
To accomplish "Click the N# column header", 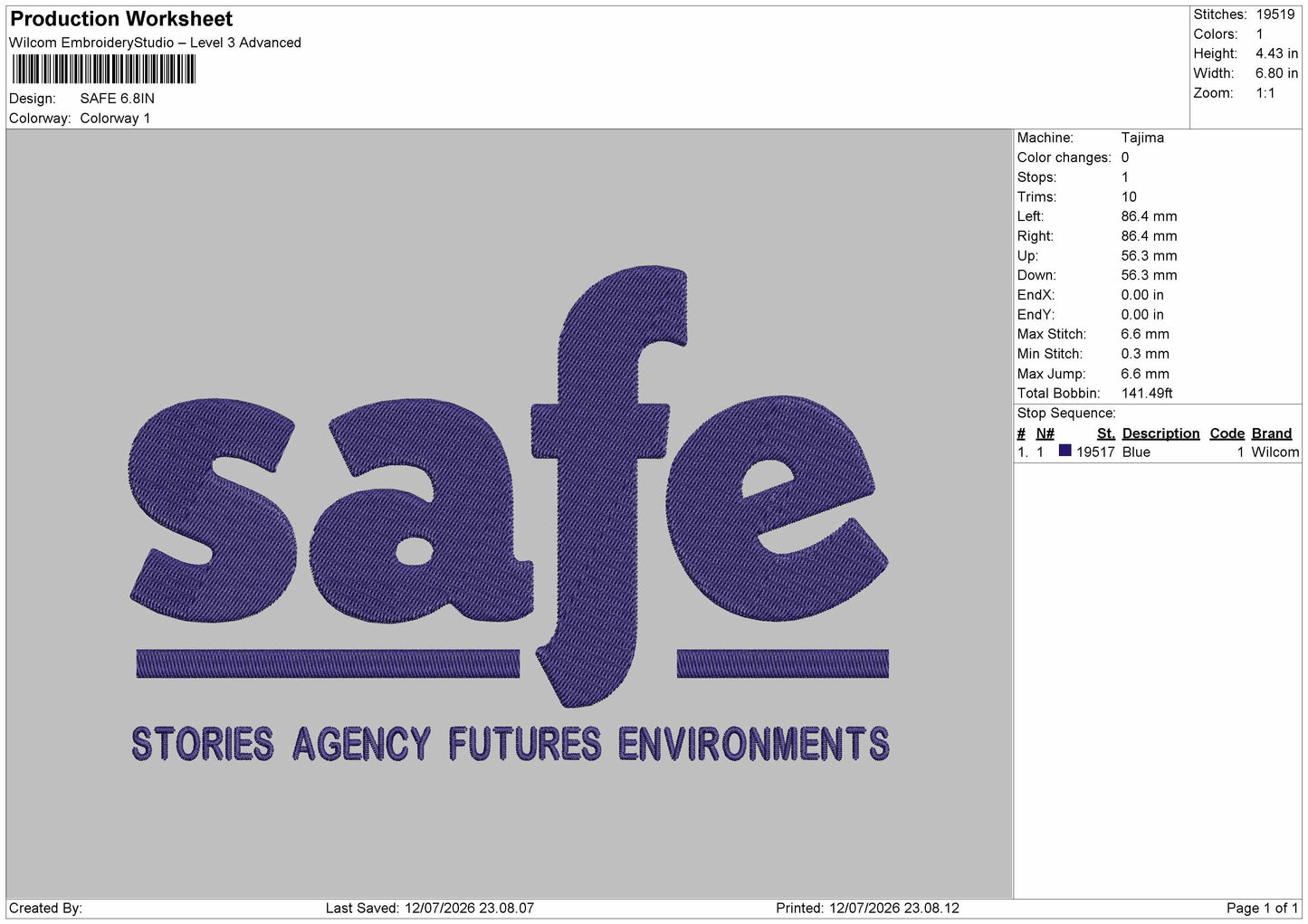I will click(x=1045, y=433).
